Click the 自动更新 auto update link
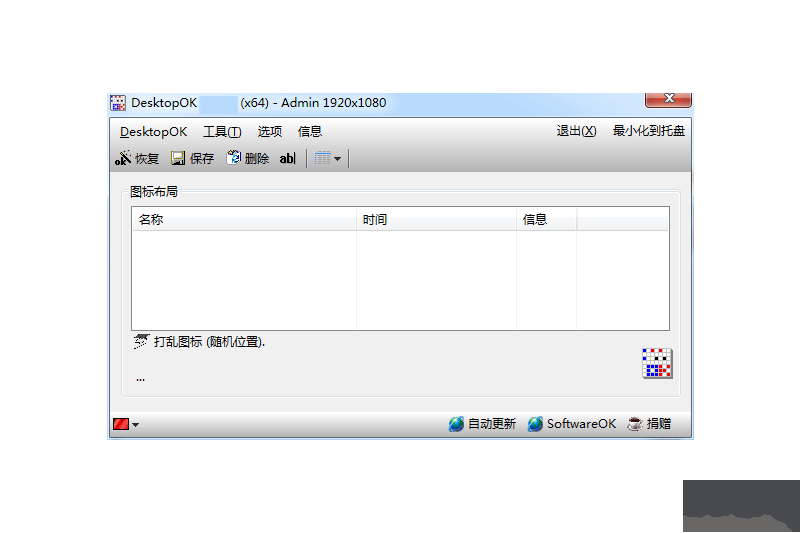Image resolution: width=800 pixels, height=533 pixels. tap(482, 424)
